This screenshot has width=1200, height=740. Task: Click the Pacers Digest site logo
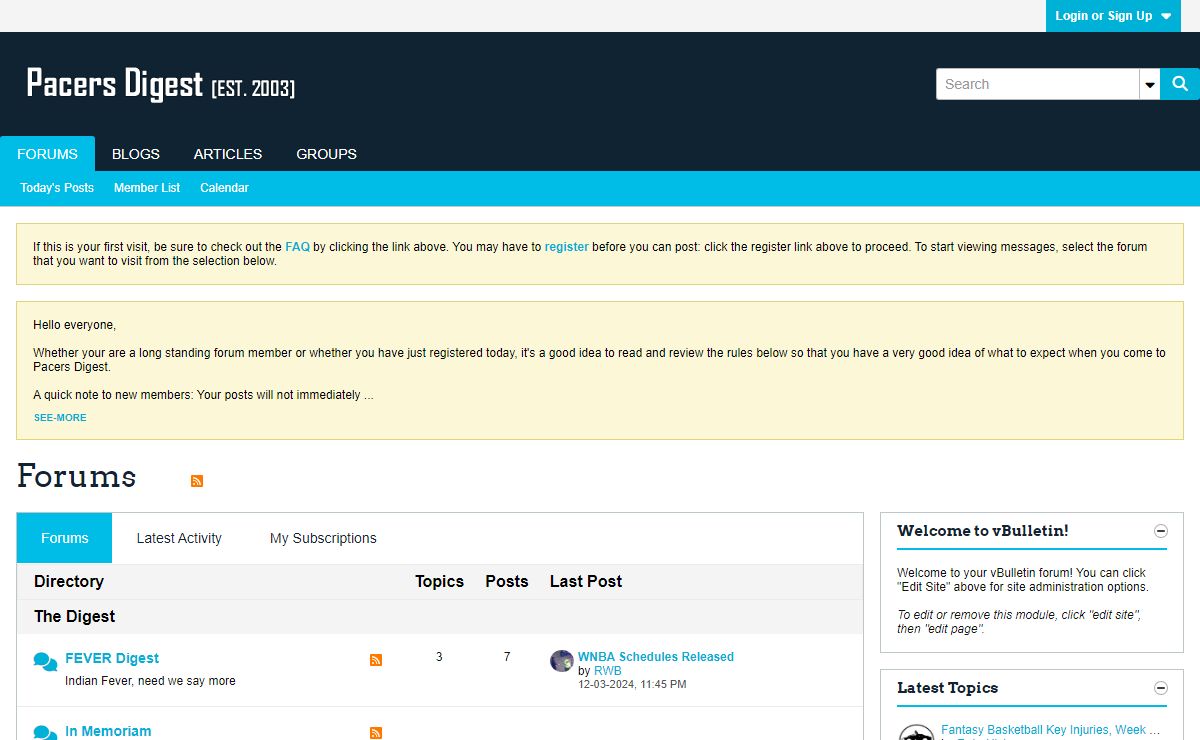coord(160,84)
